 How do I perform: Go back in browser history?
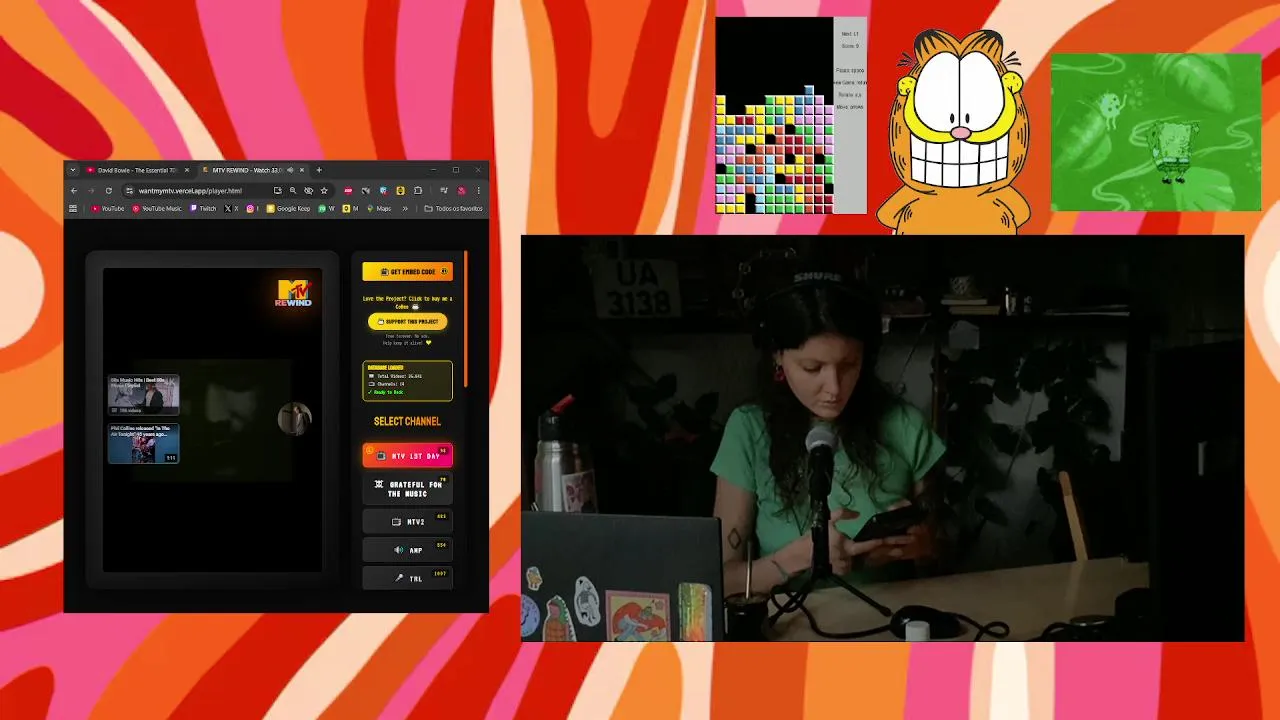tap(74, 191)
